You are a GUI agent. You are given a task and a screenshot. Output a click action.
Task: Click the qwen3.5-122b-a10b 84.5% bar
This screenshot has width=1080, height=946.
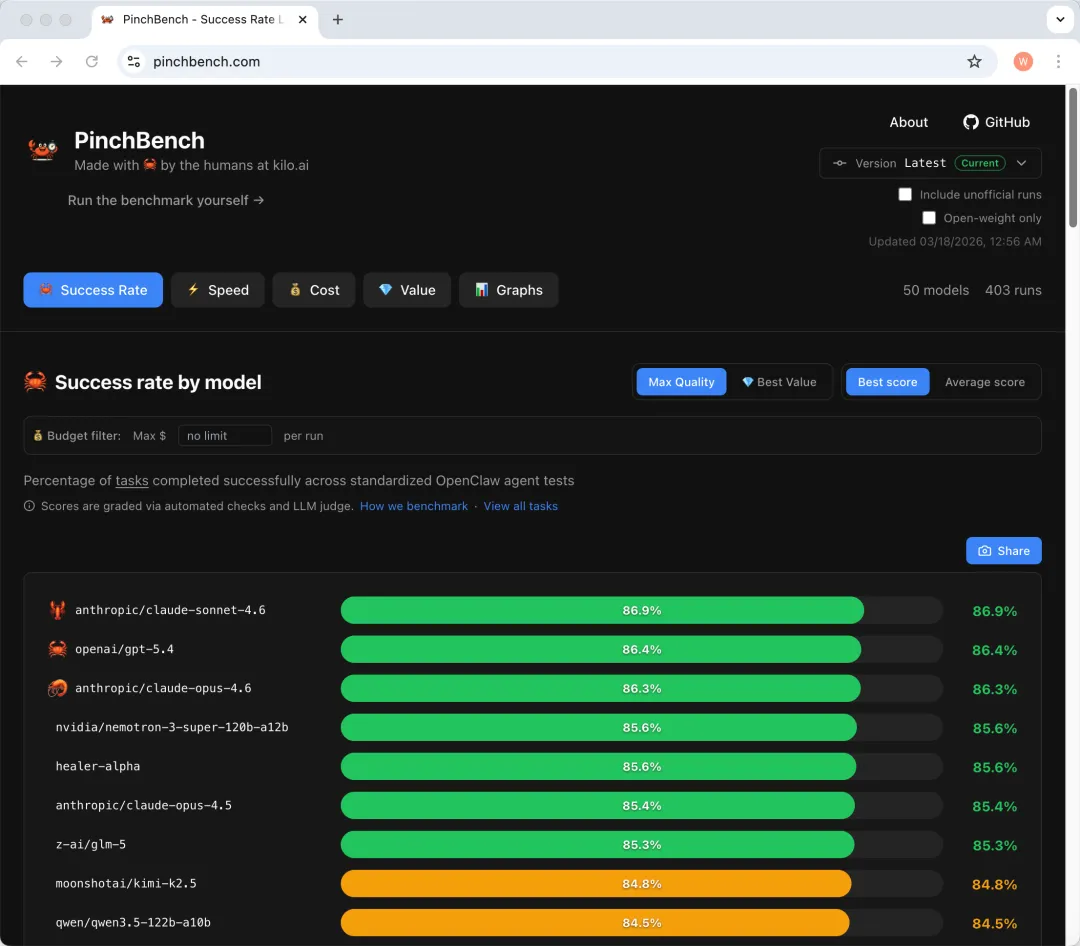click(595, 923)
